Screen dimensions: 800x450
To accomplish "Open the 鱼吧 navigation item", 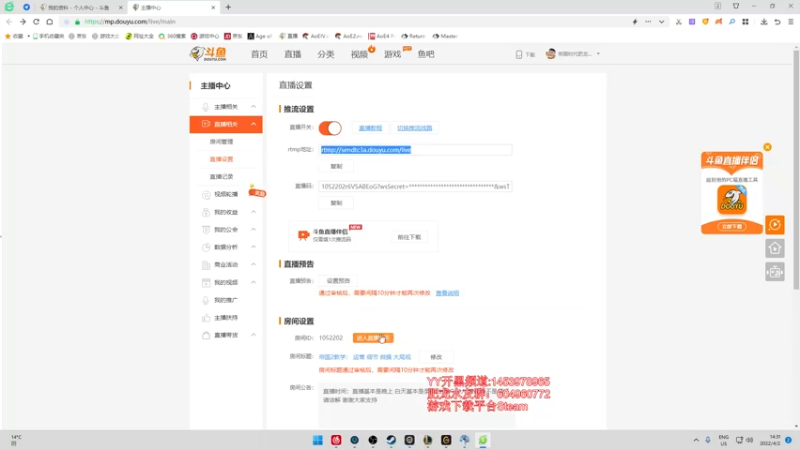I will (x=426, y=54).
